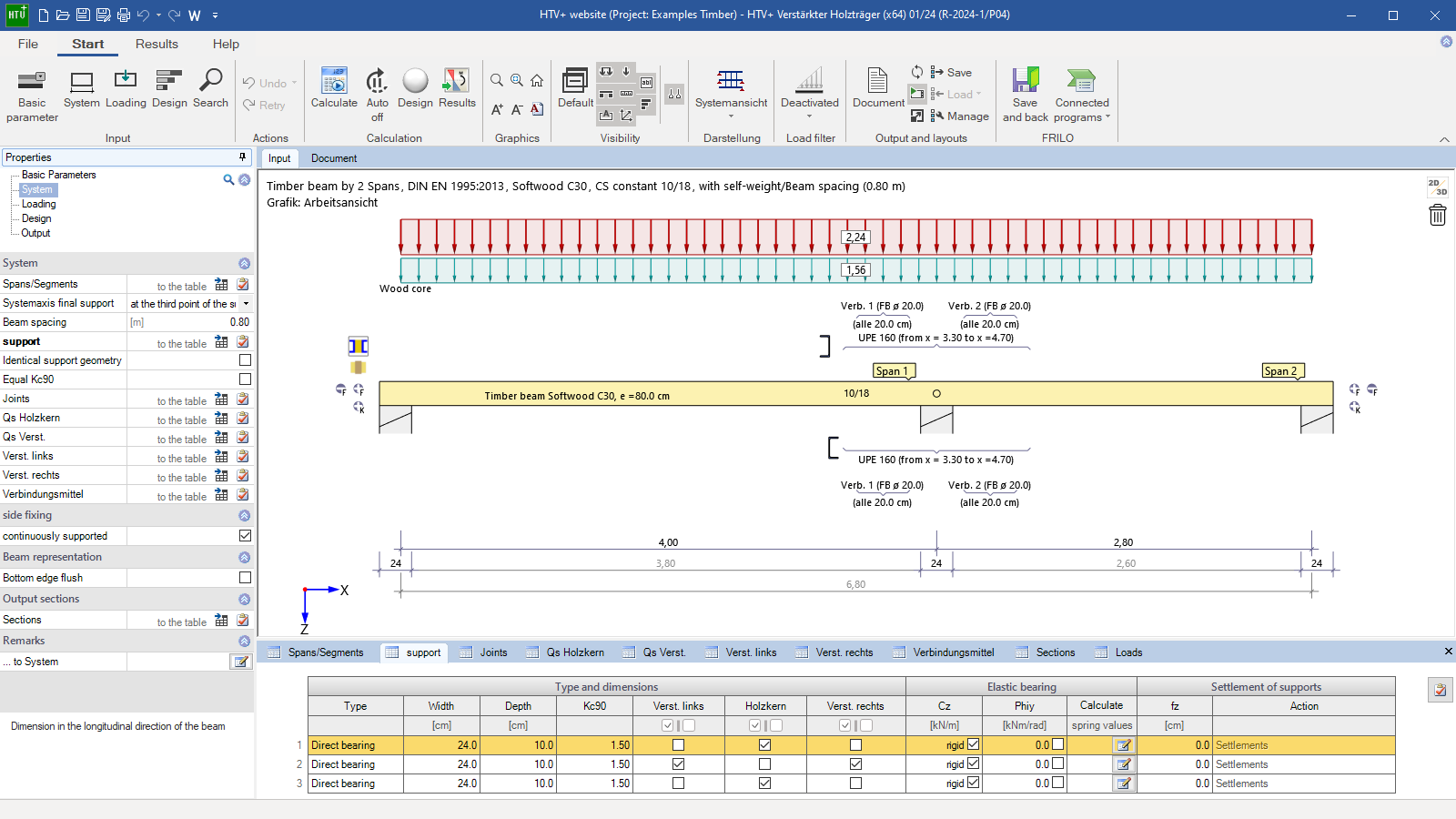Collapse the side fixing section
Viewport: 1456px width, 819px height.
coord(244,515)
